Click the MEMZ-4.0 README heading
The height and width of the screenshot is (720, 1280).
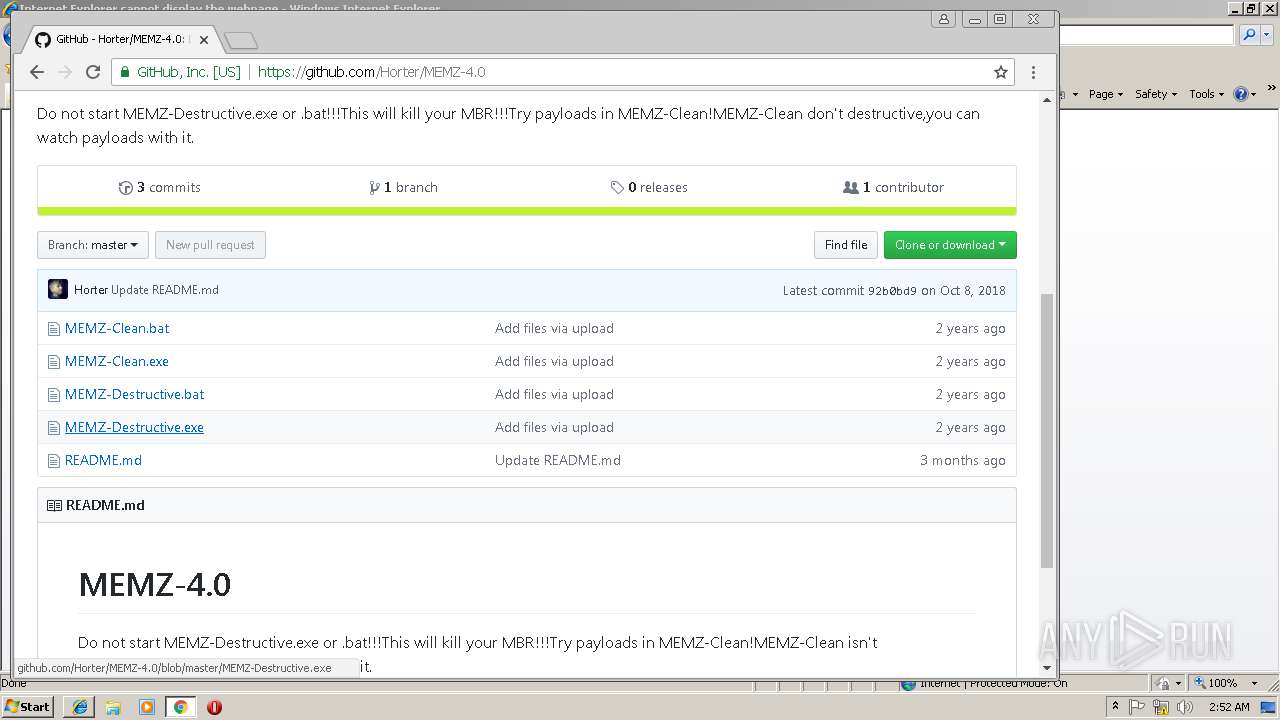(x=154, y=584)
